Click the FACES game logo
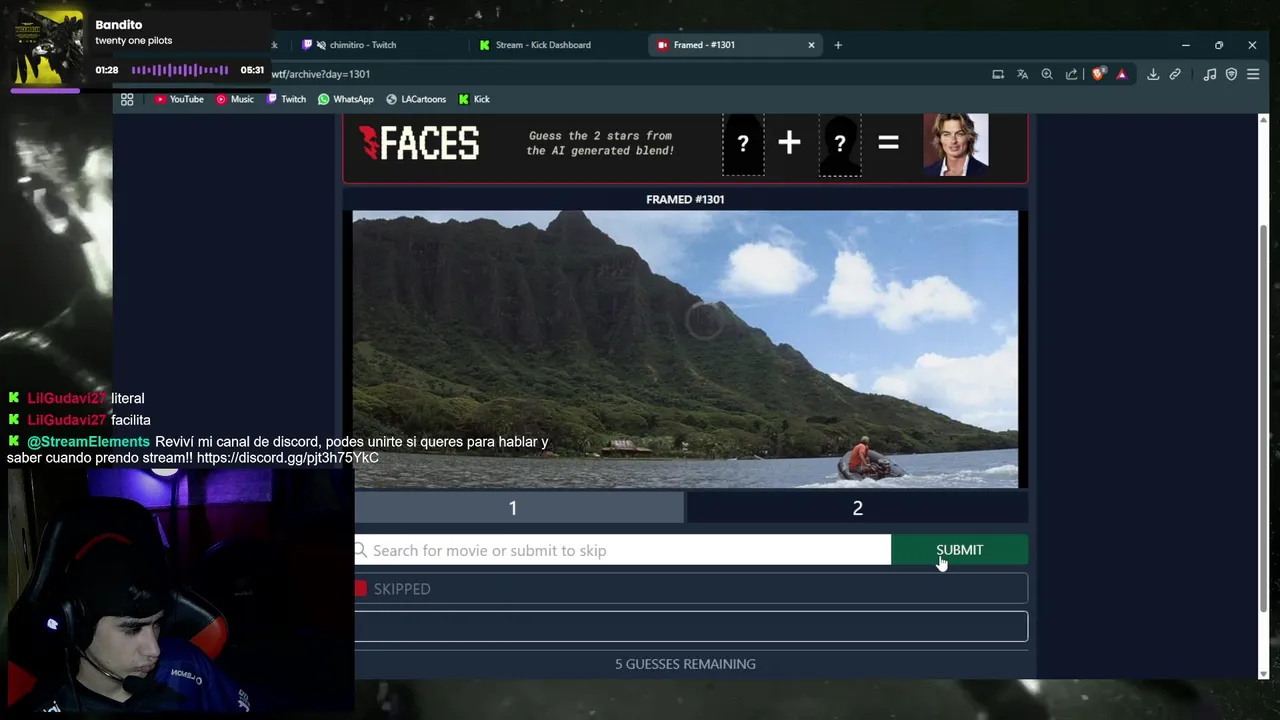 point(419,144)
